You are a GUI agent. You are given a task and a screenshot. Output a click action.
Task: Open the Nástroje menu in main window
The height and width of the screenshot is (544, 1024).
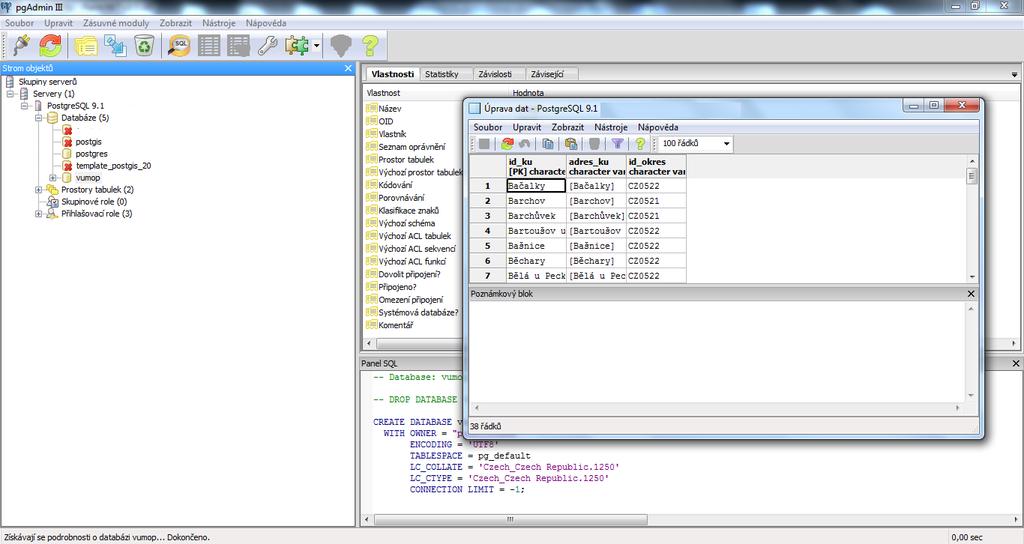click(219, 23)
